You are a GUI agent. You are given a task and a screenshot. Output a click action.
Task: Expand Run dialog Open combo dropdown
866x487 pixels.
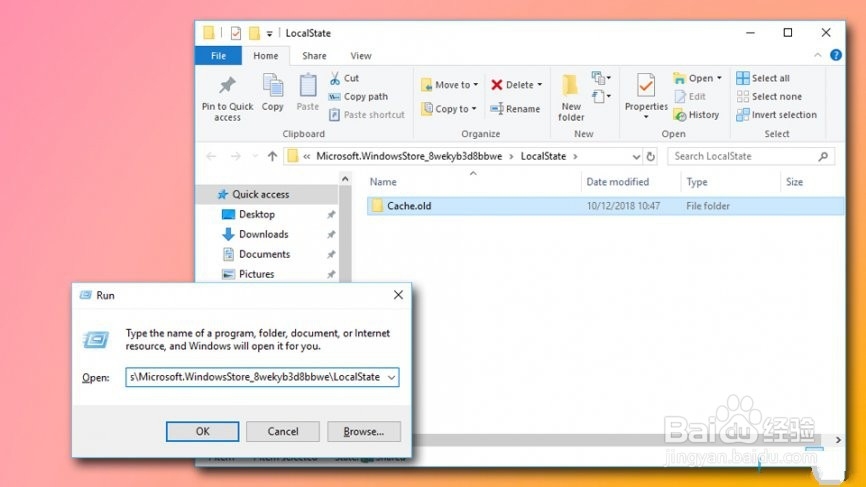tap(391, 377)
